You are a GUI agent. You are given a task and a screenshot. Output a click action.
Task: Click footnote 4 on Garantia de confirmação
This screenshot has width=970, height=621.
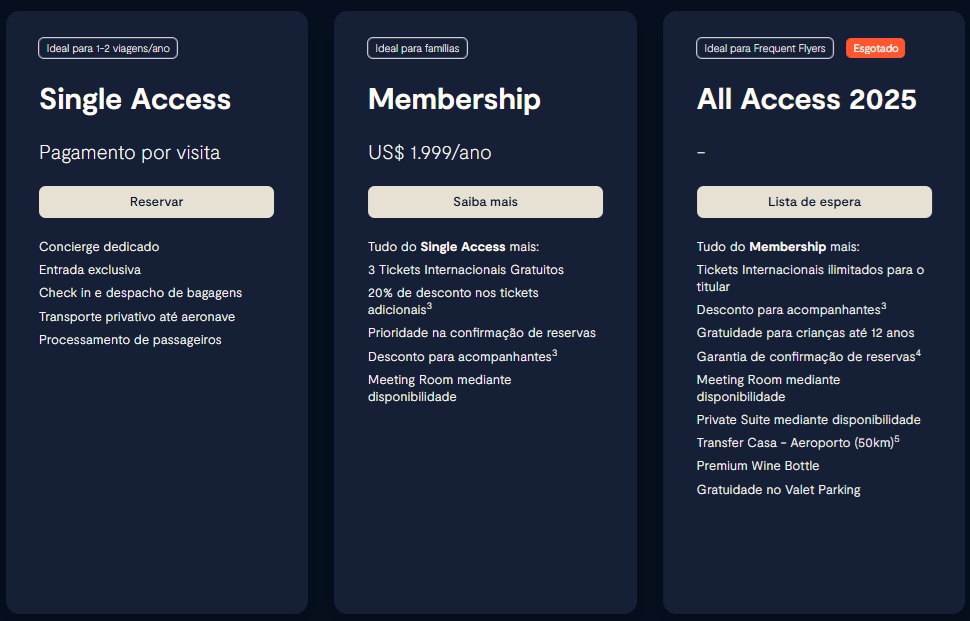click(918, 353)
